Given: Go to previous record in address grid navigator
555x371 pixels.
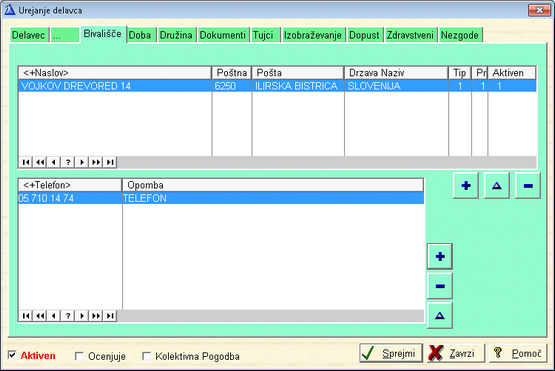Looking at the screenshot, I should coord(53,162).
